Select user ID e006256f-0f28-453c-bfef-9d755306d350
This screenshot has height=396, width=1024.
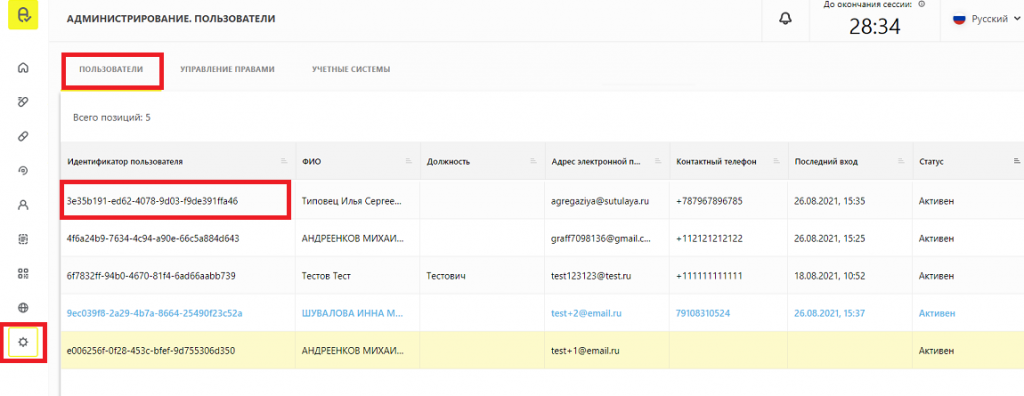click(150, 351)
